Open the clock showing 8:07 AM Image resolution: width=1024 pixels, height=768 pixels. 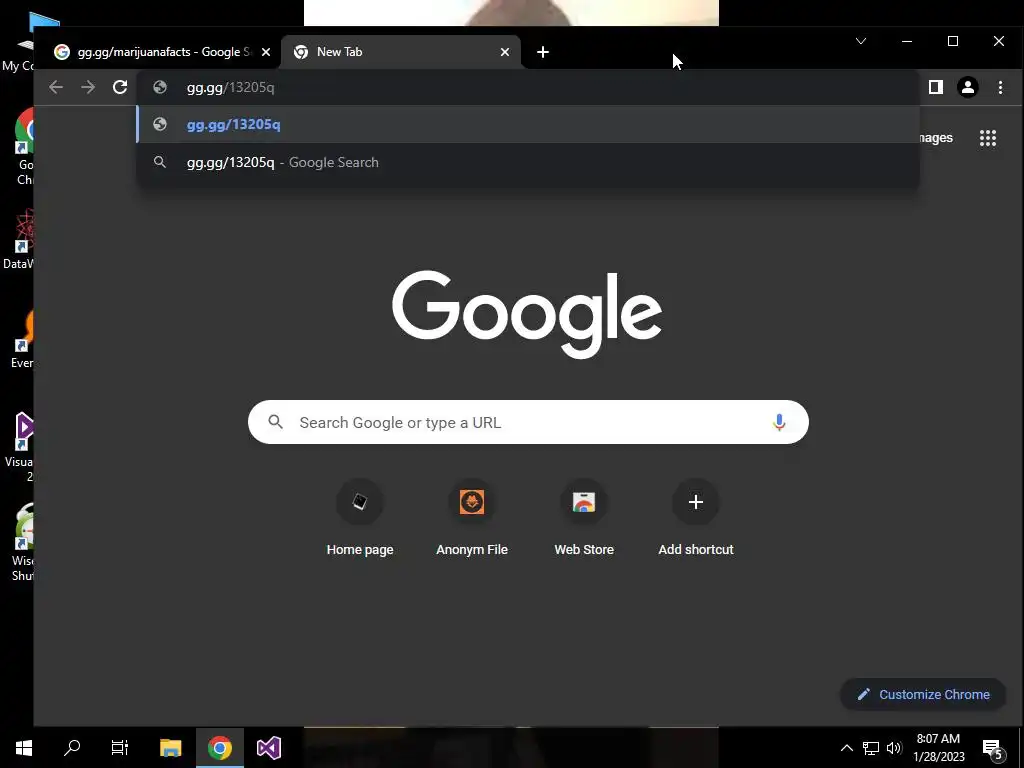click(x=938, y=748)
